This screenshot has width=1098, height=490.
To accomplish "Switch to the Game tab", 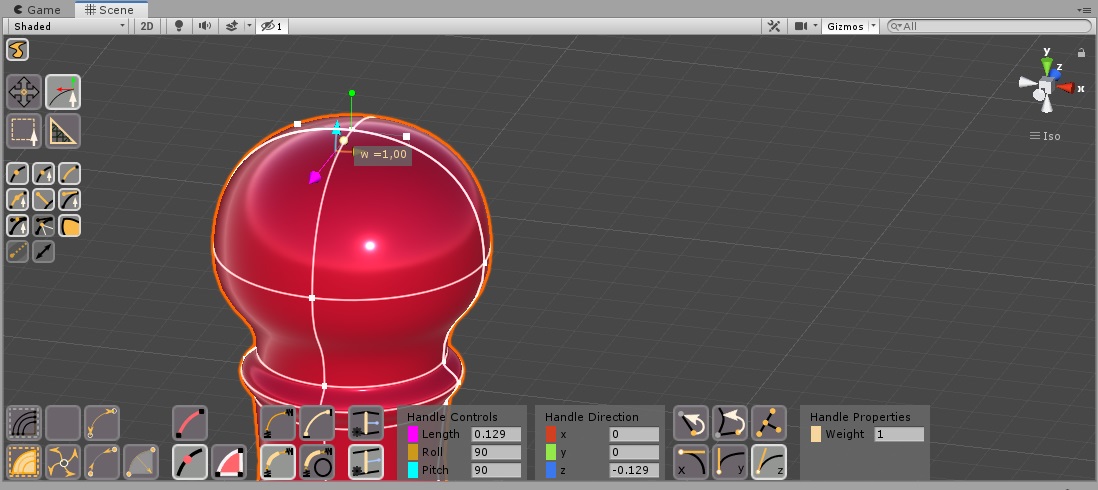I will coord(37,10).
